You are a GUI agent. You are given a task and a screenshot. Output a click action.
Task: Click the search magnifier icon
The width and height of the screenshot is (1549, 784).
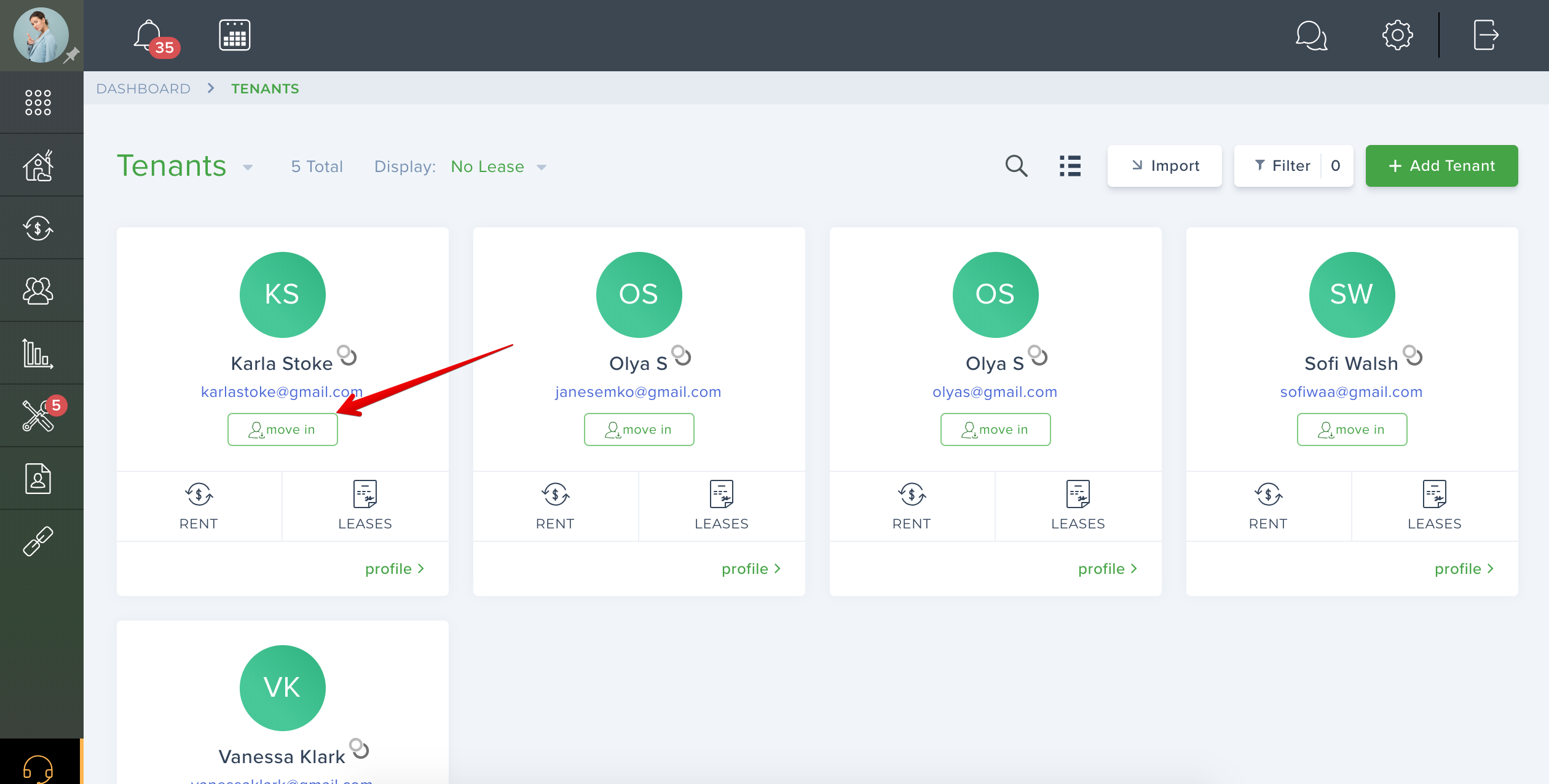[x=1016, y=166]
